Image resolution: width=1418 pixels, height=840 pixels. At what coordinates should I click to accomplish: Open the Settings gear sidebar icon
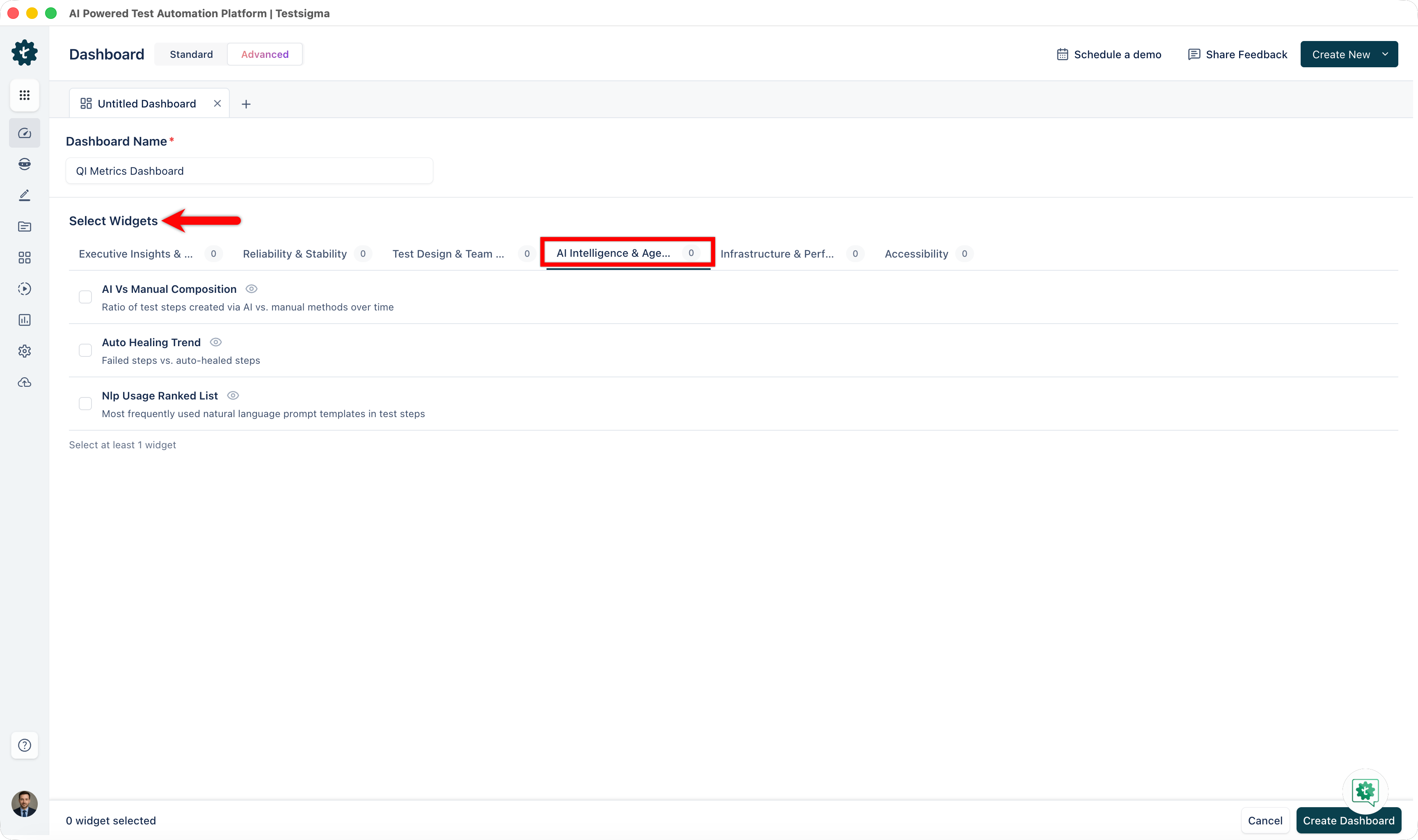click(24, 351)
